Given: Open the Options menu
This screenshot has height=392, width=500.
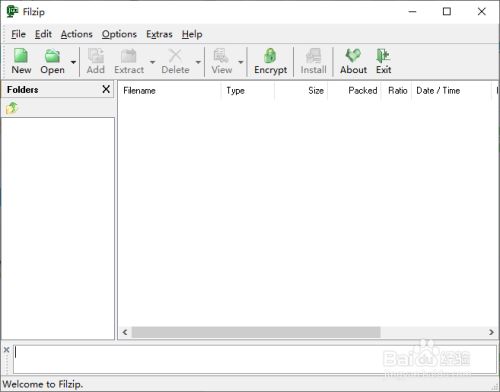Looking at the screenshot, I should [x=119, y=34].
